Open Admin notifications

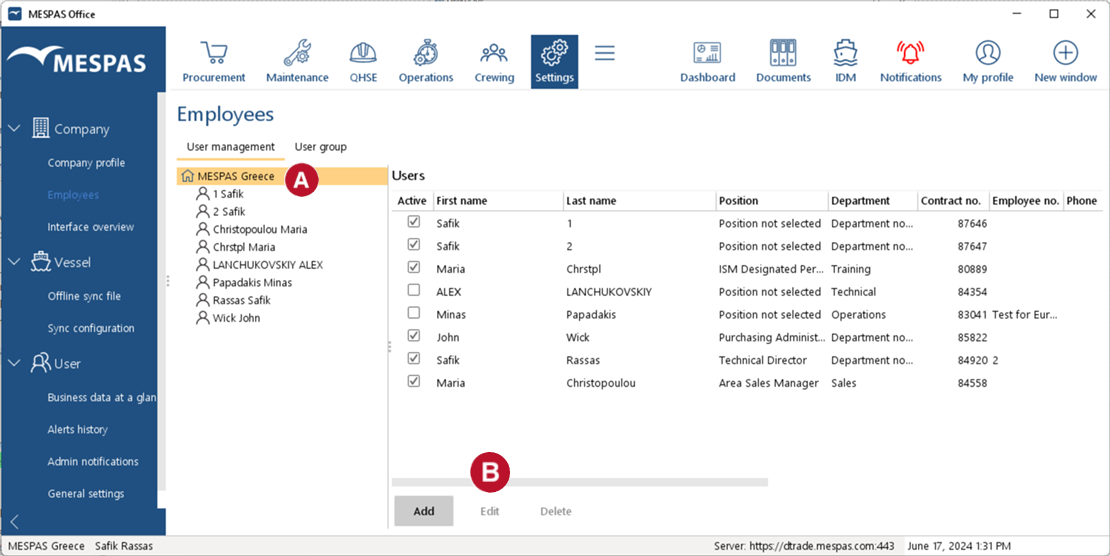click(x=93, y=461)
